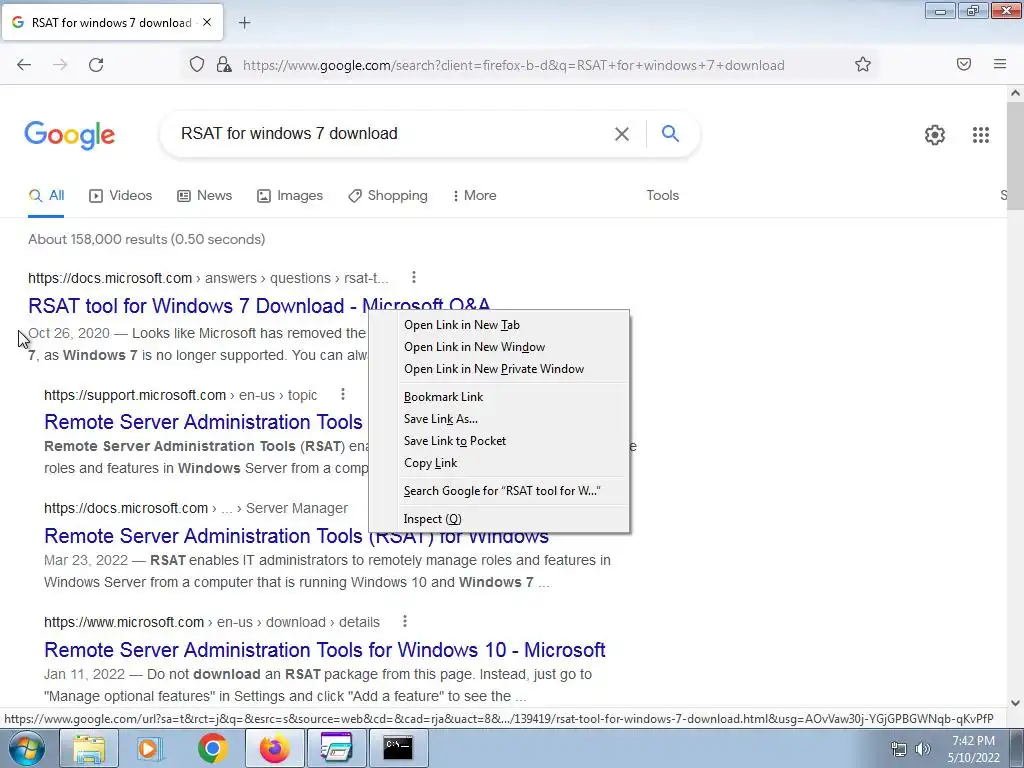Click the Google search query field
The image size is (1024, 768).
pyautogui.click(x=392, y=134)
